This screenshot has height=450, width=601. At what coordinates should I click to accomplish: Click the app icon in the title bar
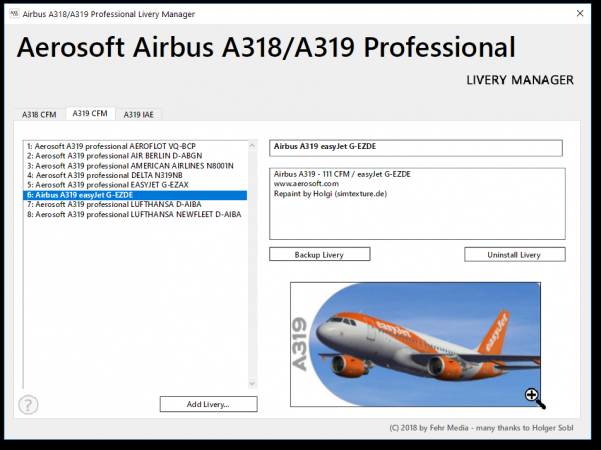pos(14,14)
